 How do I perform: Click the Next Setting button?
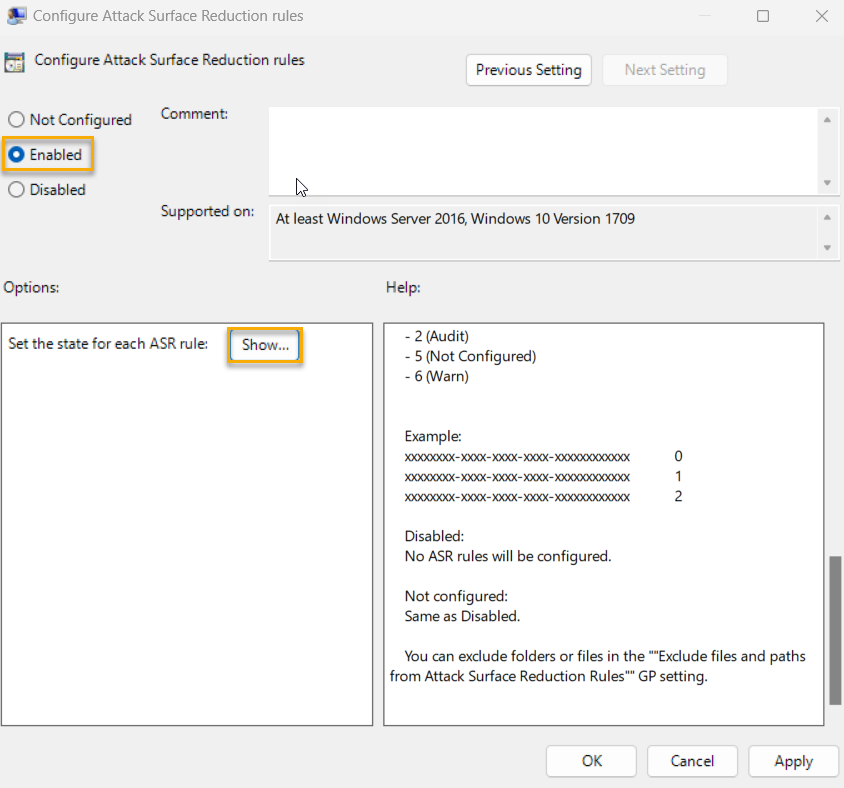664,70
